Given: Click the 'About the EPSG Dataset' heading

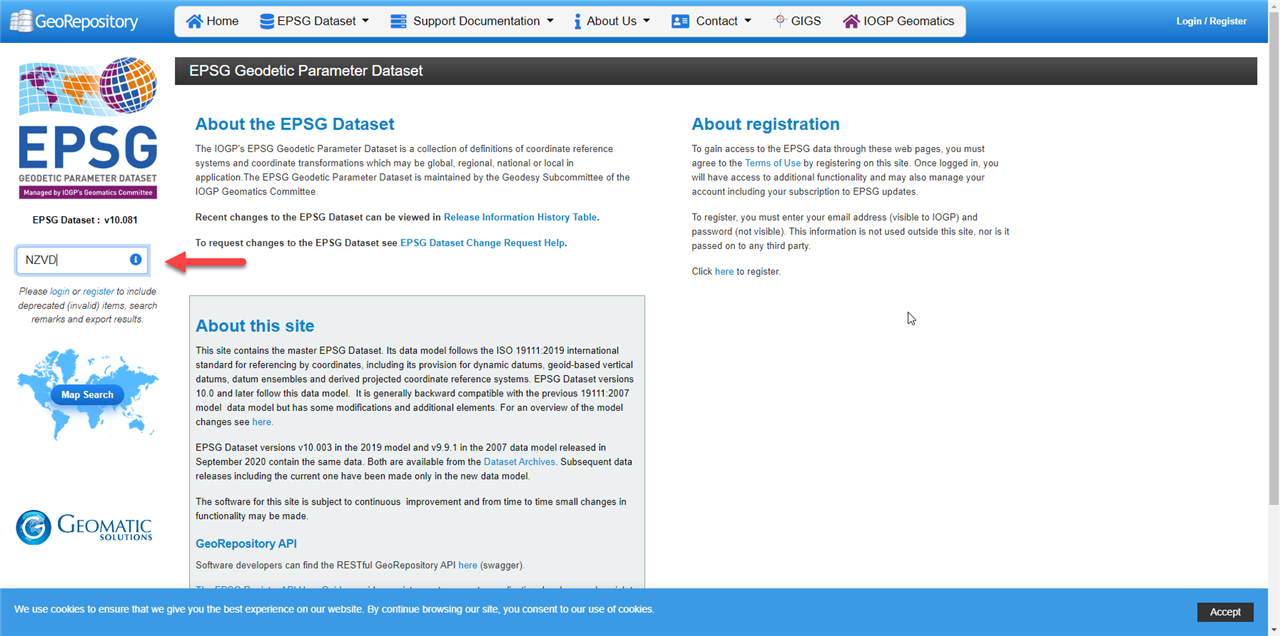Looking at the screenshot, I should (295, 125).
